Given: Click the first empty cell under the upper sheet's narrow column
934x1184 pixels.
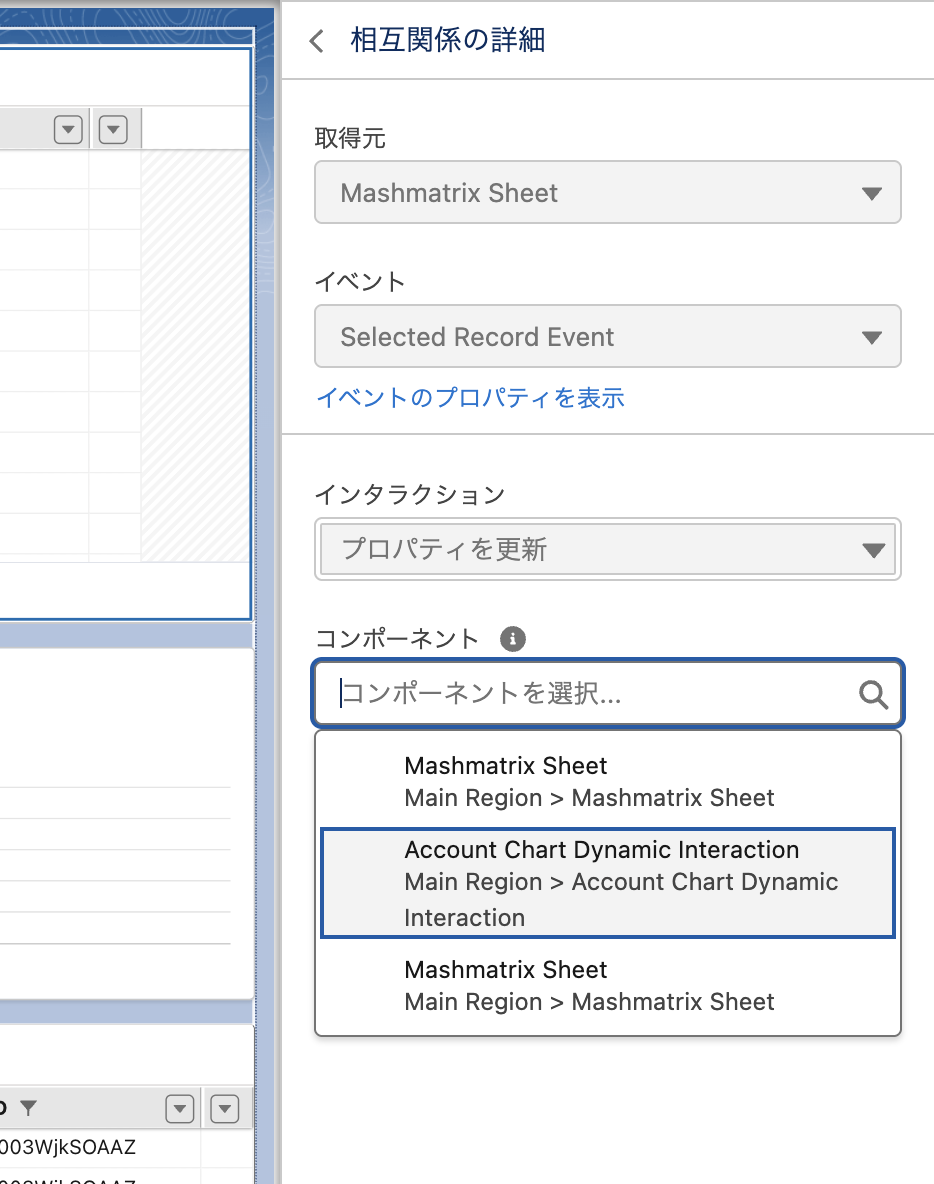Looking at the screenshot, I should coord(113,170).
